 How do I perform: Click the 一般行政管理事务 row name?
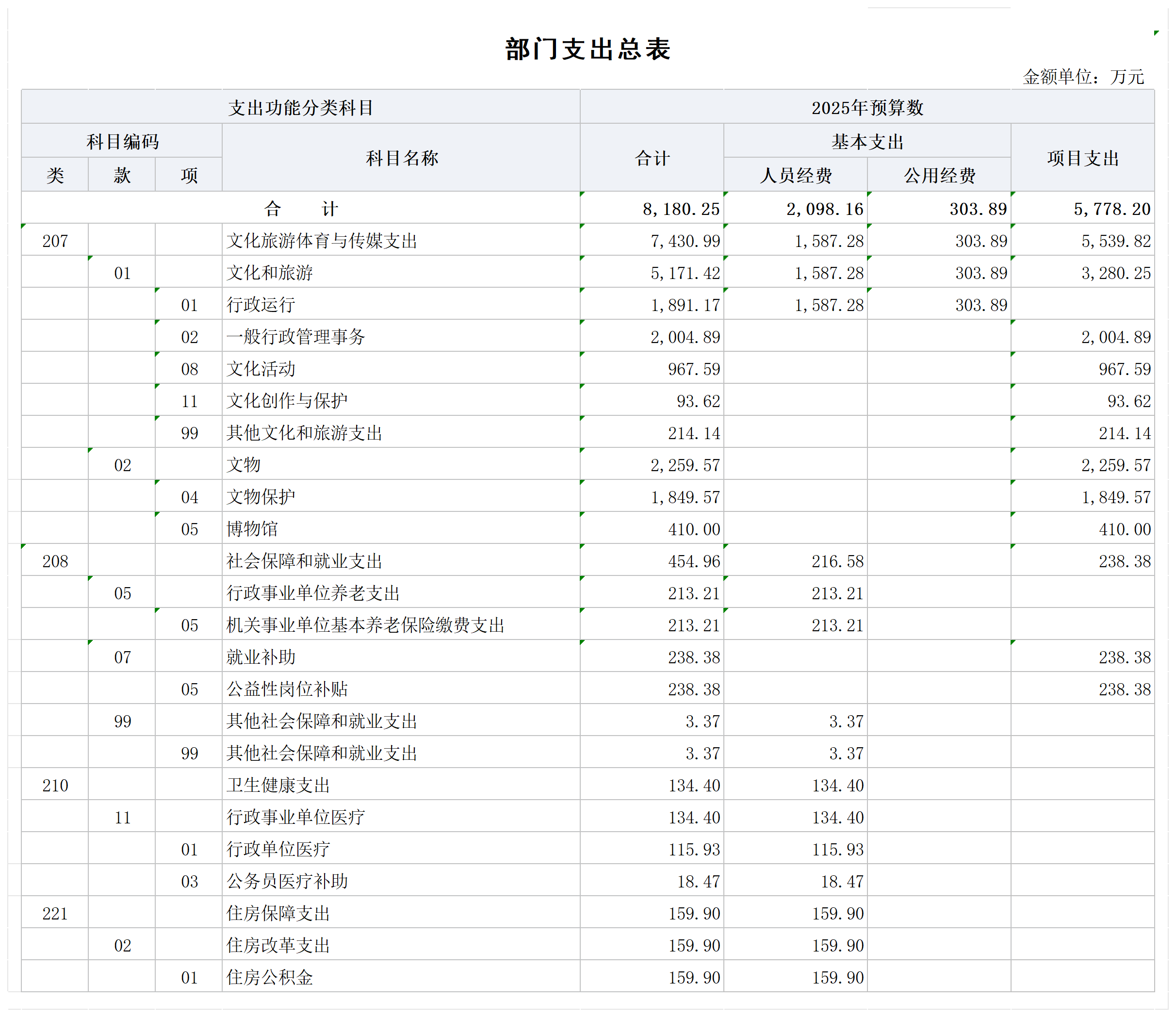(x=295, y=337)
